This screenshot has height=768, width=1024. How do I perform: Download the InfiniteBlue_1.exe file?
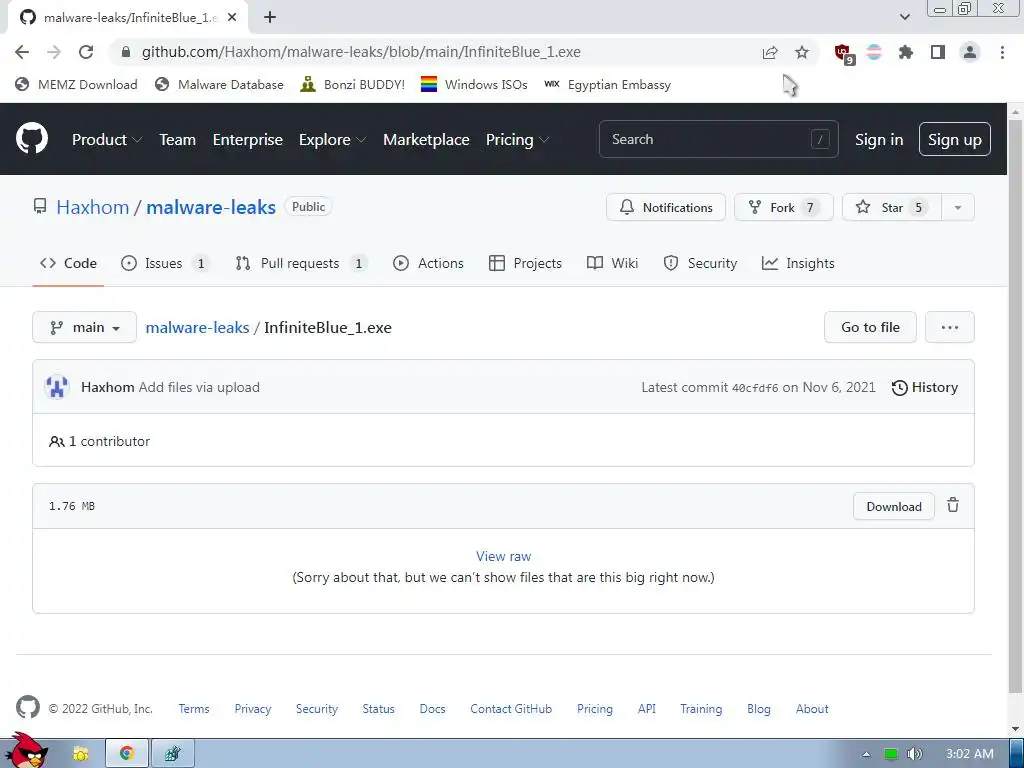point(894,506)
